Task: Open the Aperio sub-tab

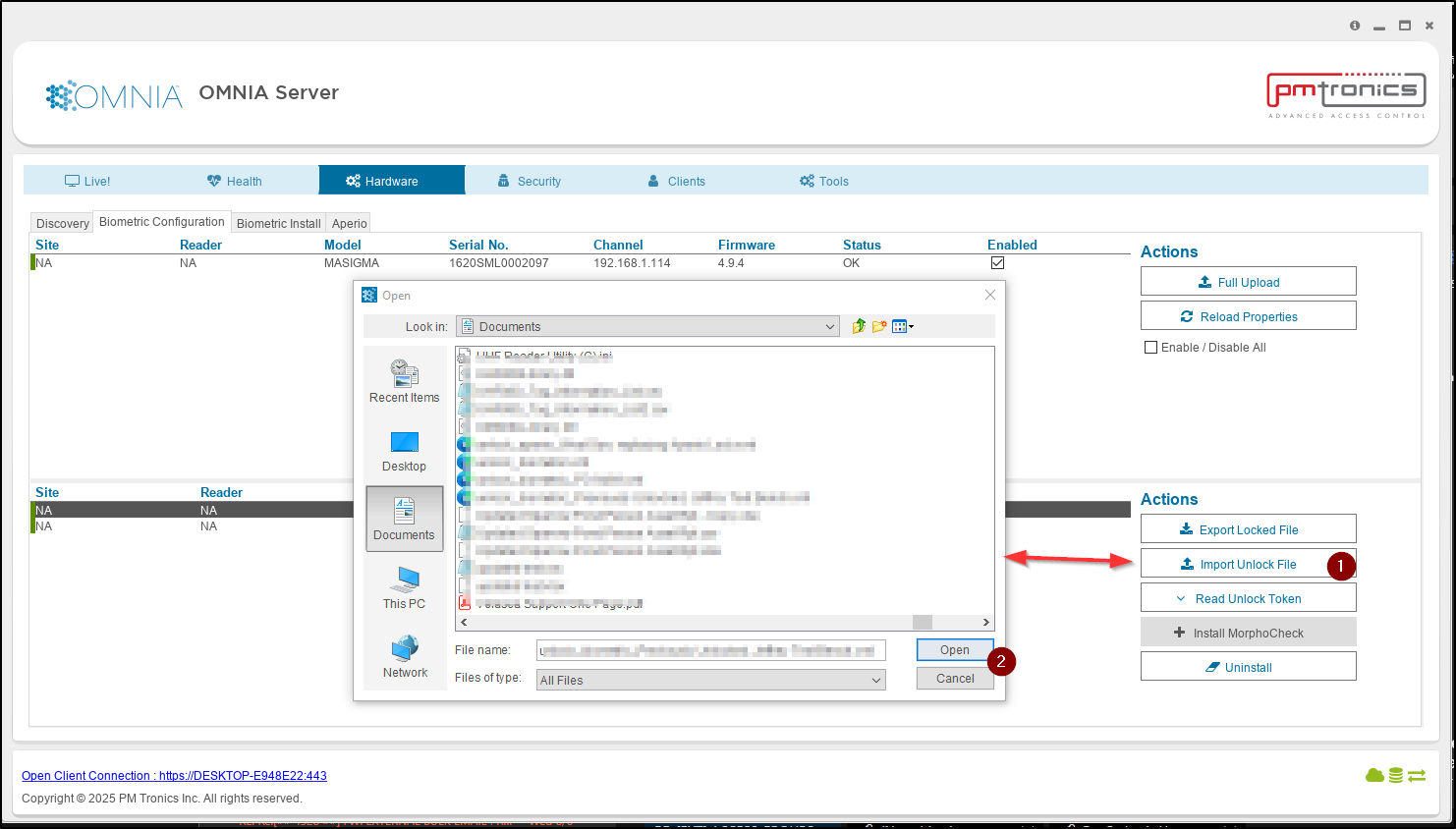Action: pos(349,223)
